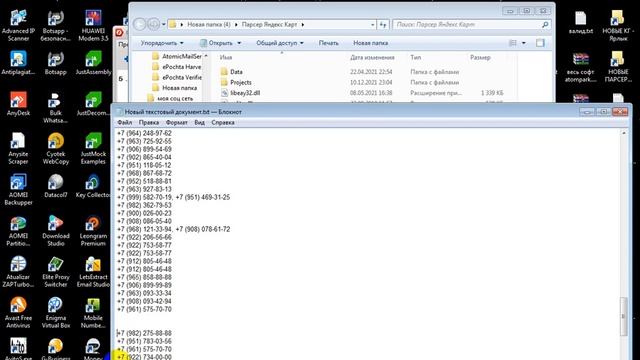
Task: Select AtomicMailSer folder in navigation tree
Action: [x=178, y=56]
